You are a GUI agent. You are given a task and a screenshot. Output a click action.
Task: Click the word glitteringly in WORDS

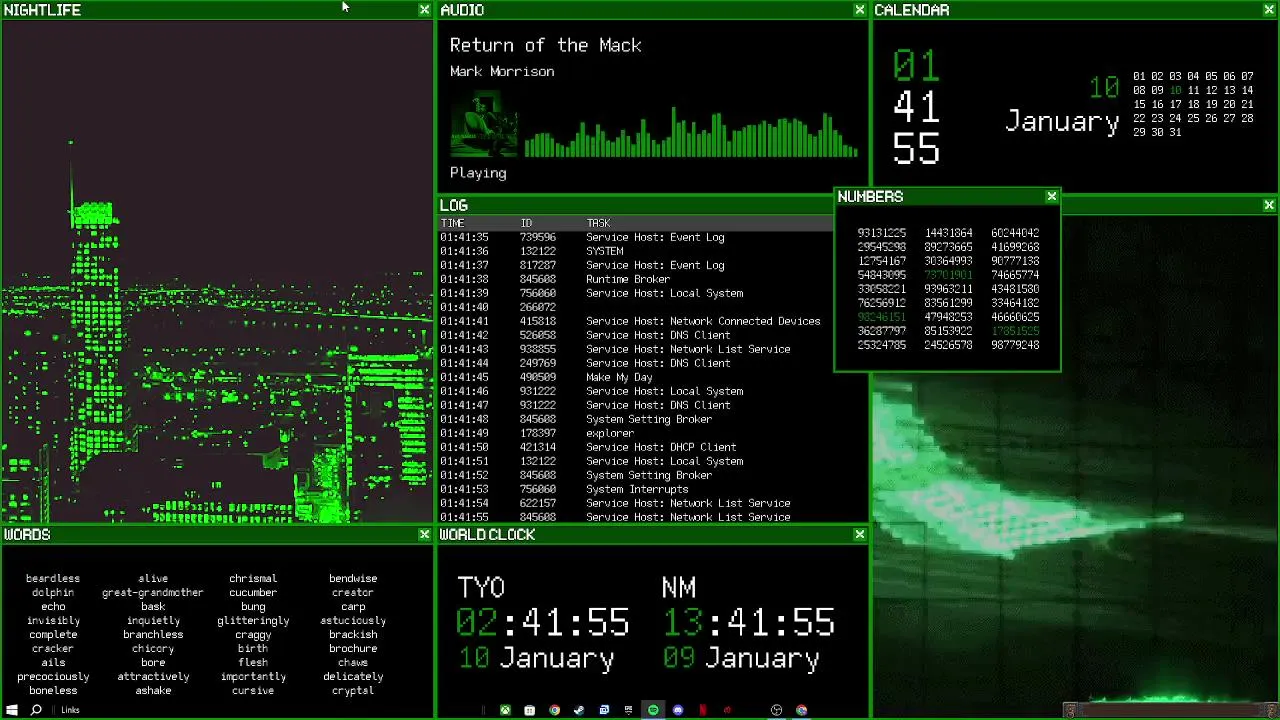pos(253,621)
